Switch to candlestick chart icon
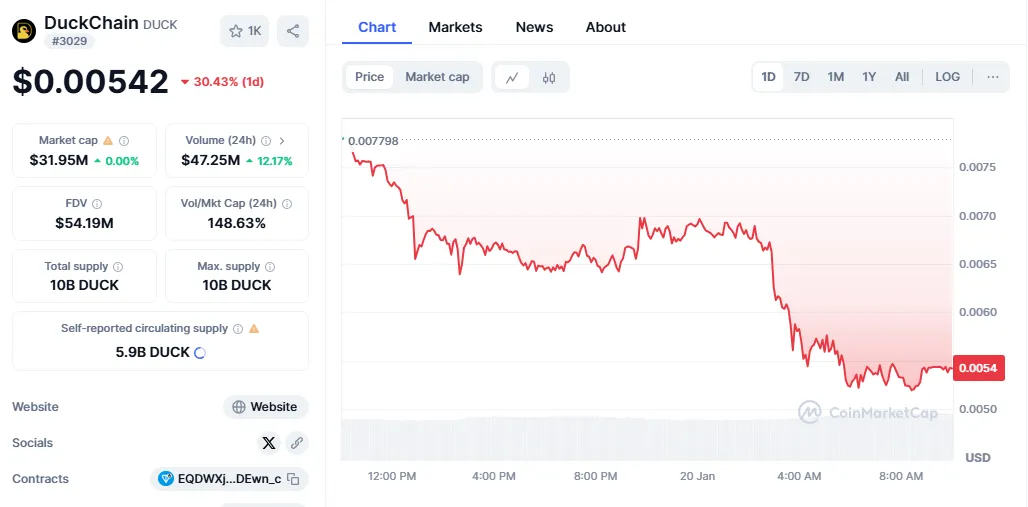 [549, 77]
